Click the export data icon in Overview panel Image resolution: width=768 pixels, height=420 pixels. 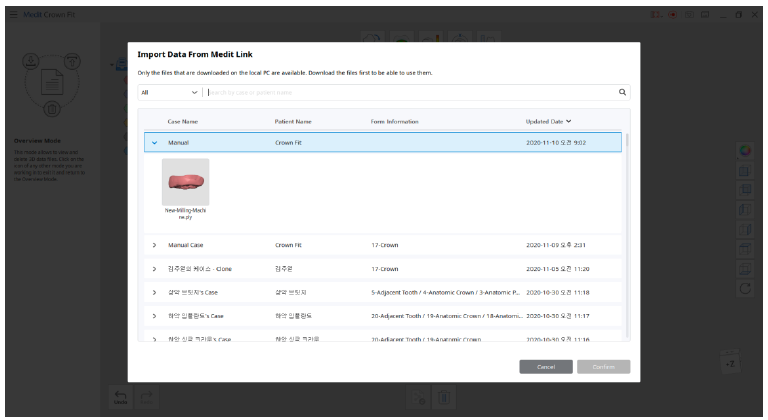pos(72,61)
